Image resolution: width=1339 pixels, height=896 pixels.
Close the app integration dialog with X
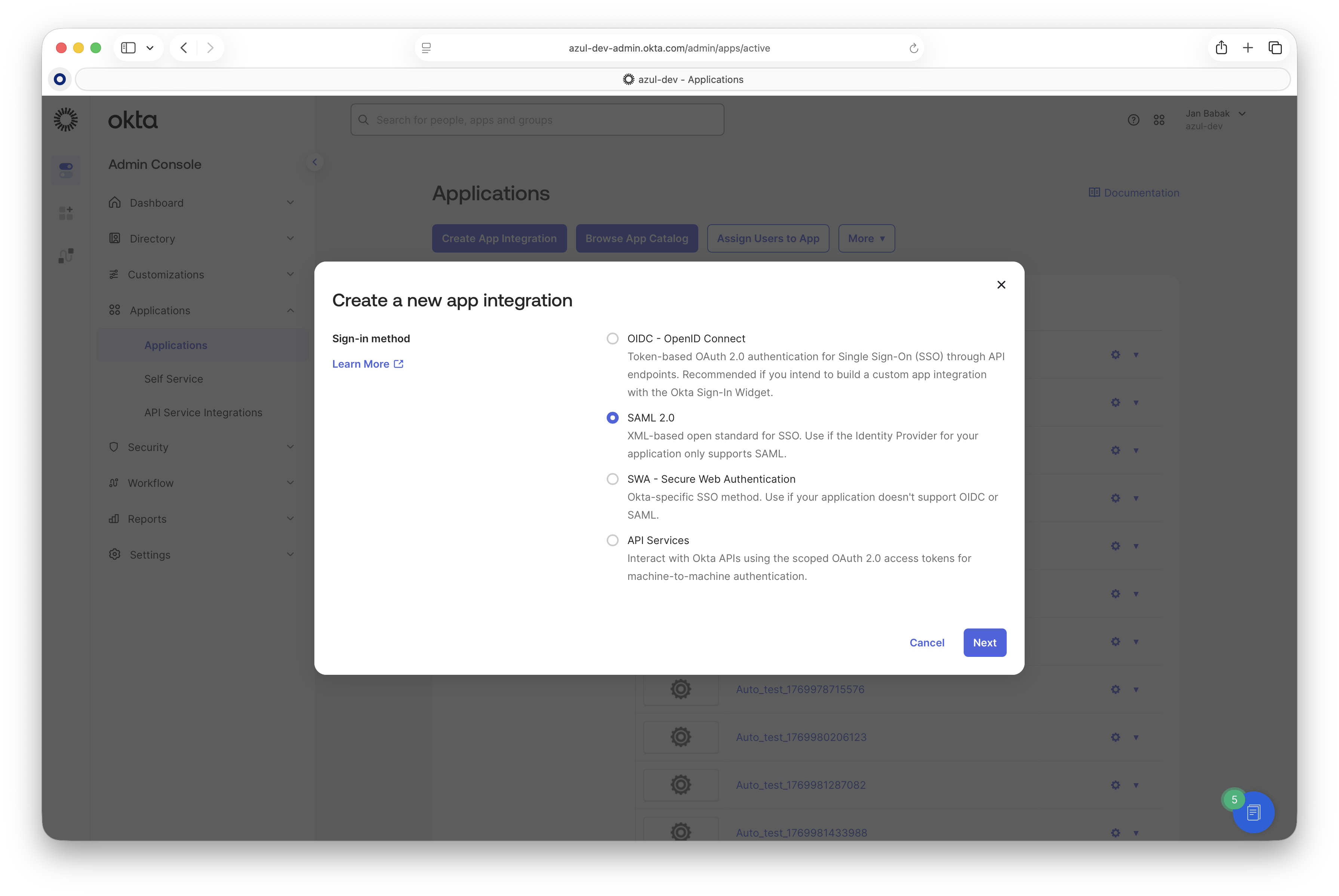point(1001,285)
